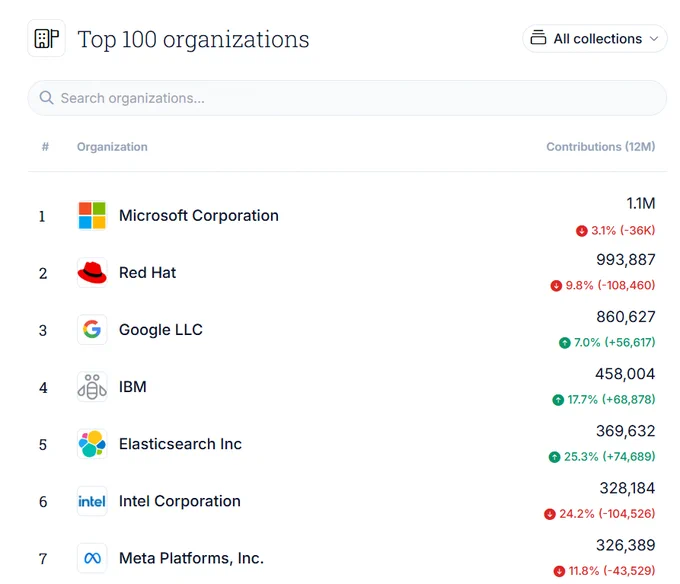The image size is (680, 584).
Task: Click the red down arrow for Meta
Action: pyautogui.click(x=559, y=571)
